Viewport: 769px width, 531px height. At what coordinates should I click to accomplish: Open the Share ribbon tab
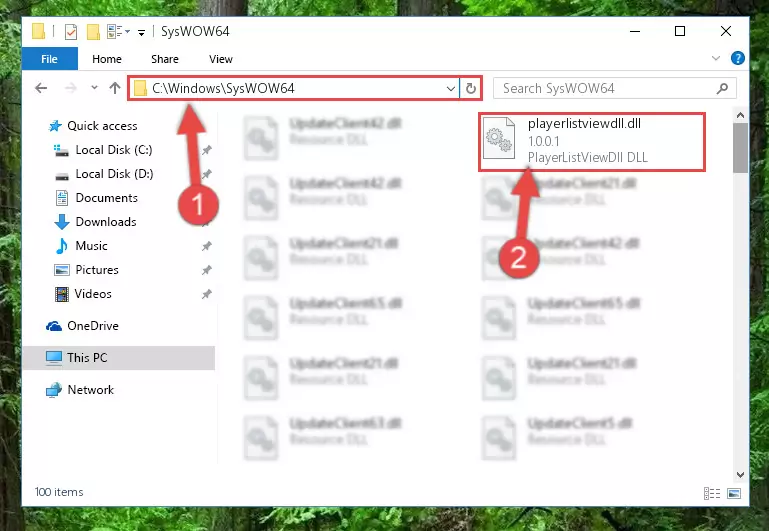point(165,59)
